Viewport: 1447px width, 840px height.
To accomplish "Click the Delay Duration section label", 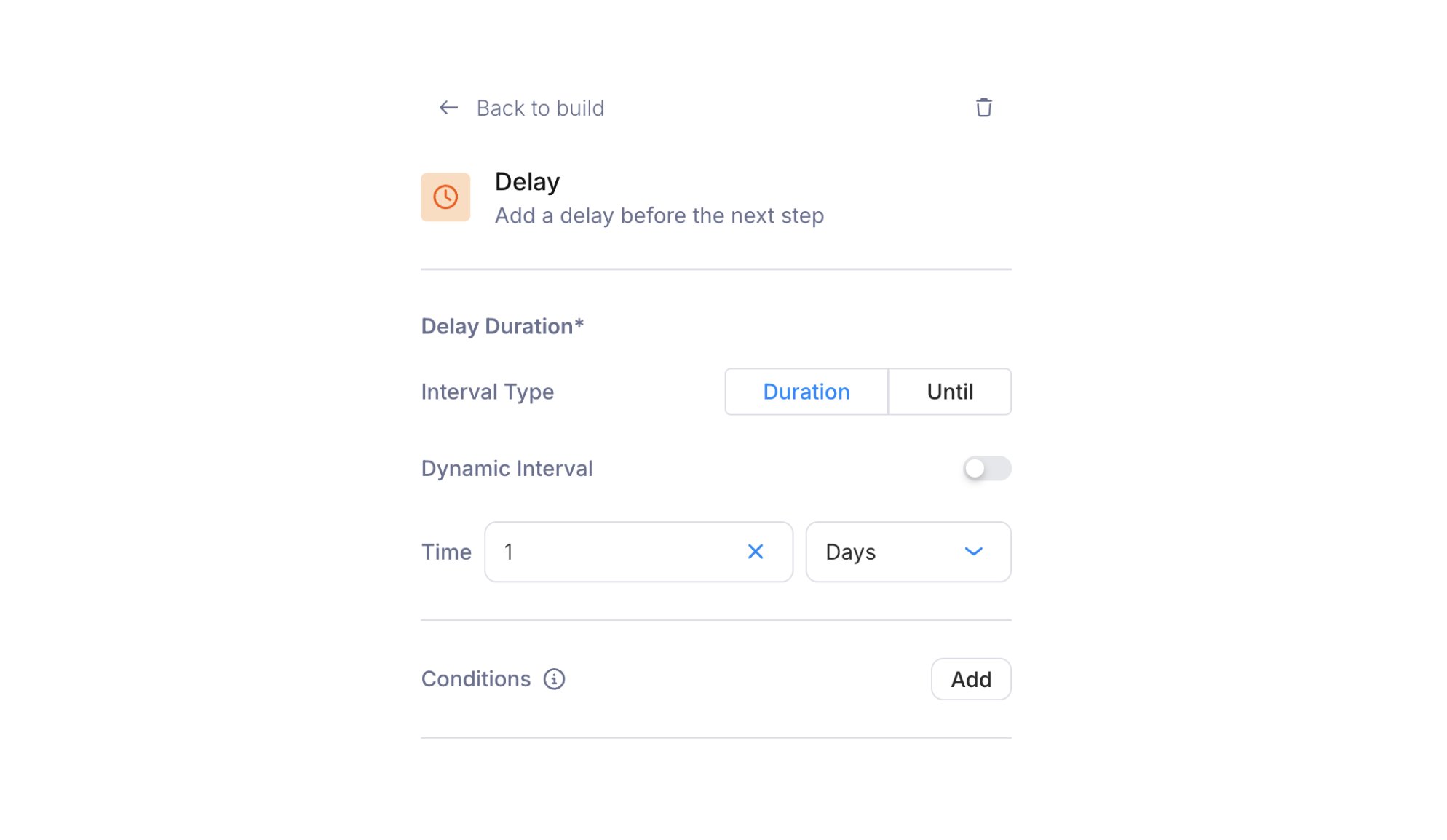I will coord(502,326).
